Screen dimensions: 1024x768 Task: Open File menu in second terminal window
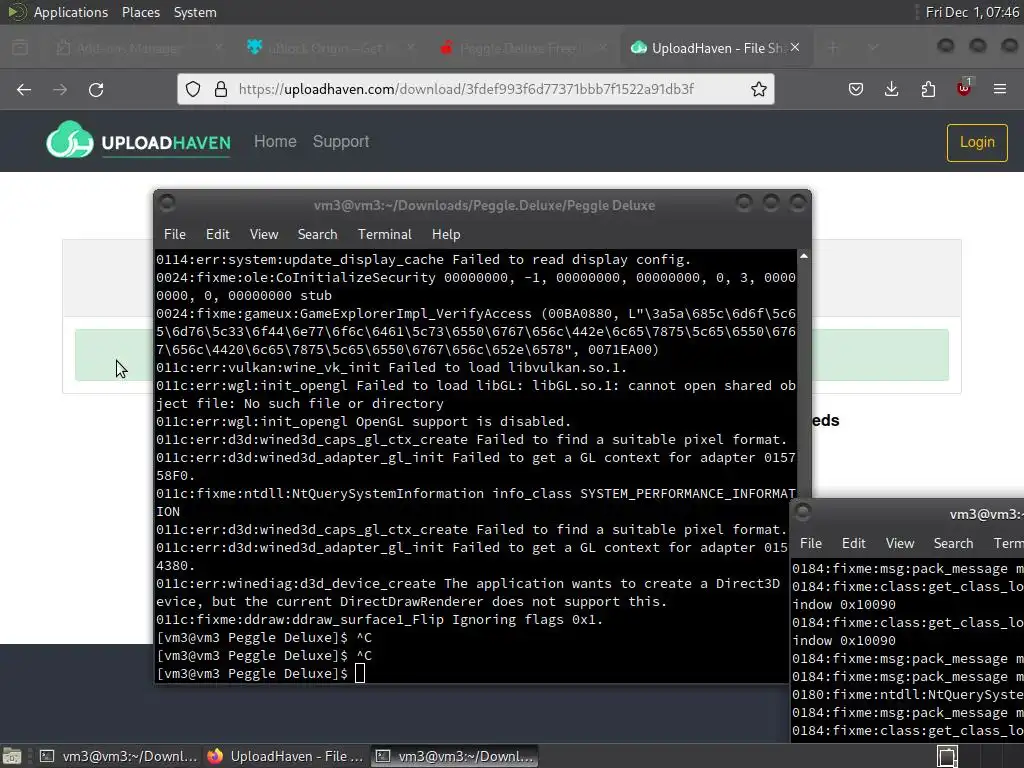[810, 543]
